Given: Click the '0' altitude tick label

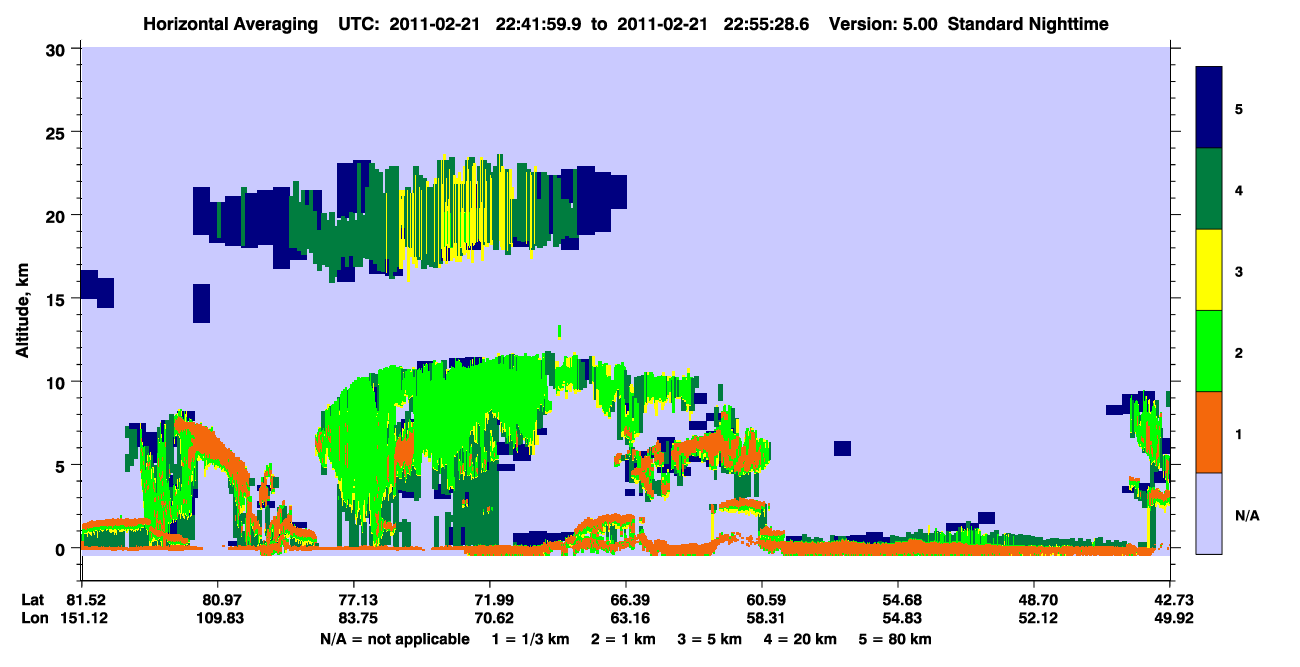Looking at the screenshot, I should coord(63,549).
